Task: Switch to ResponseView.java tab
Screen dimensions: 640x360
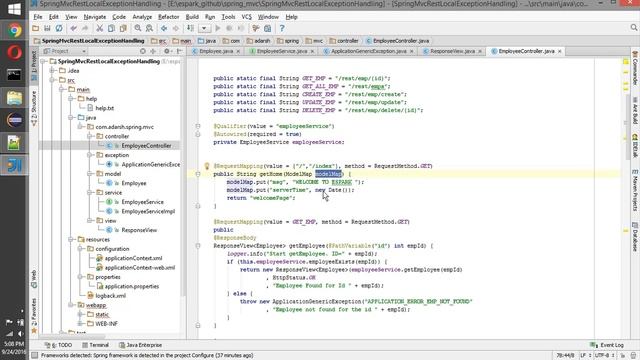Action: [x=452, y=51]
